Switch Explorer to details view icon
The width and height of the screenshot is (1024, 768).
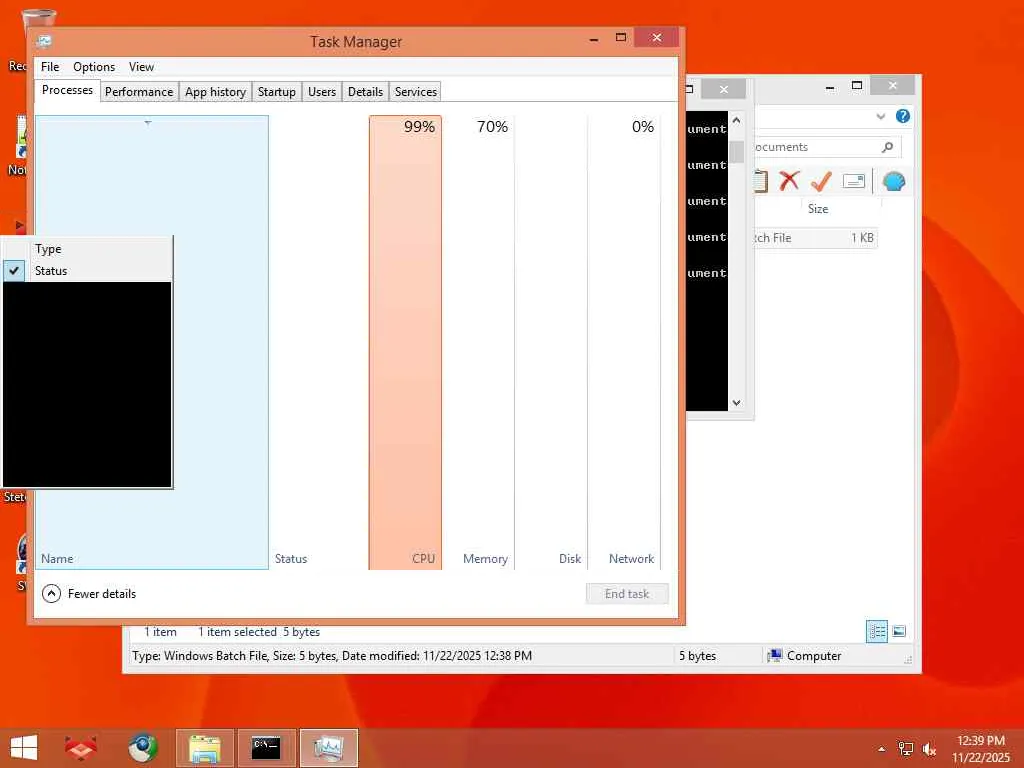tap(876, 632)
